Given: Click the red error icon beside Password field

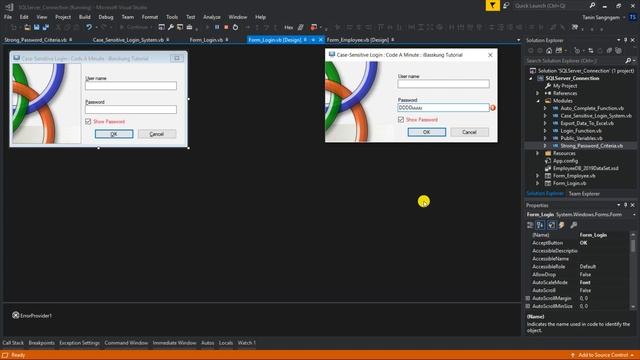Looking at the screenshot, I should click(493, 108).
